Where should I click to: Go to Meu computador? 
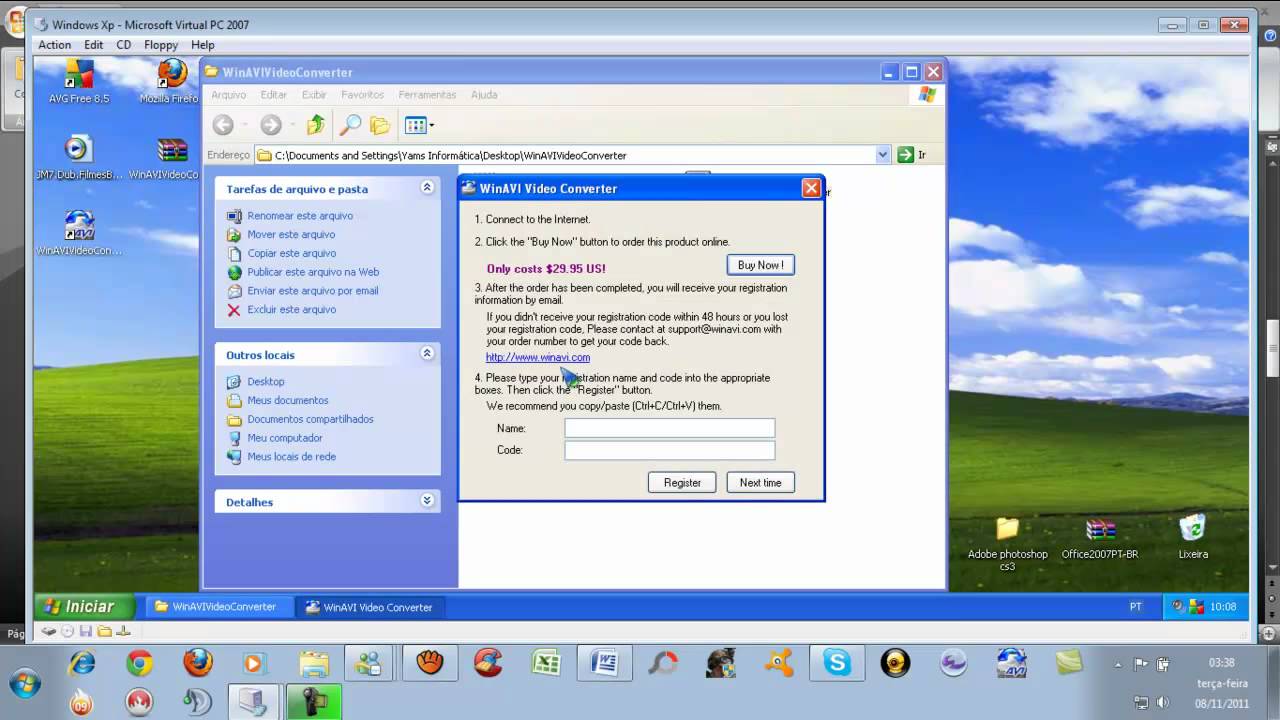(285, 438)
